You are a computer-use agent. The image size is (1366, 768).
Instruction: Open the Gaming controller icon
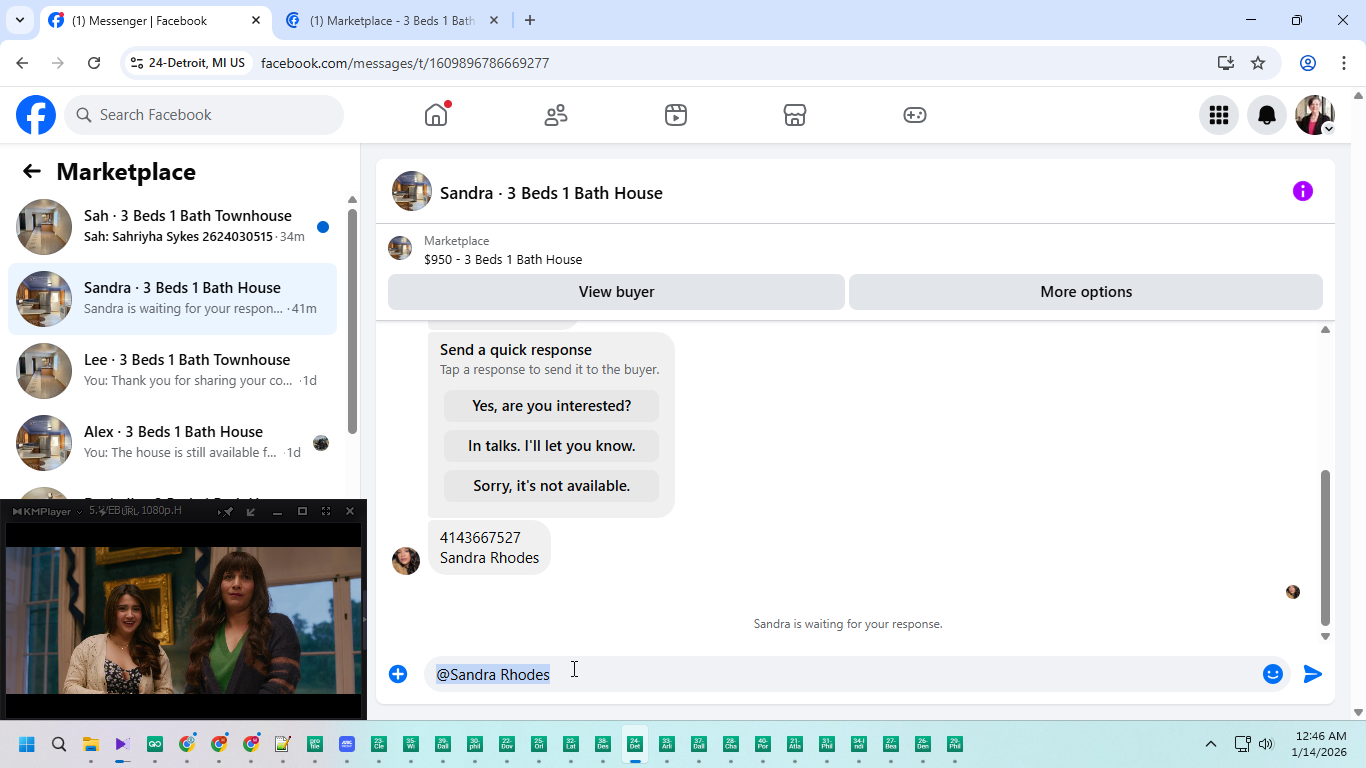pos(915,115)
